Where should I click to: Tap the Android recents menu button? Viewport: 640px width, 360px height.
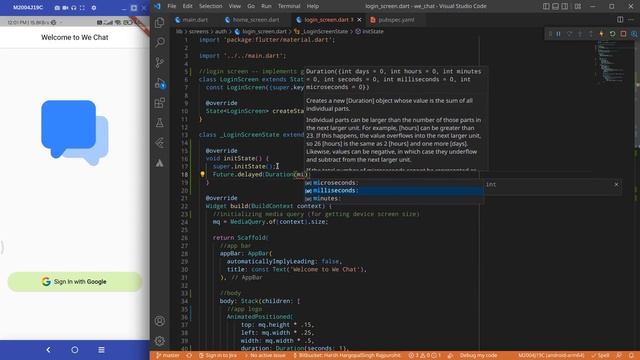coord(101,350)
